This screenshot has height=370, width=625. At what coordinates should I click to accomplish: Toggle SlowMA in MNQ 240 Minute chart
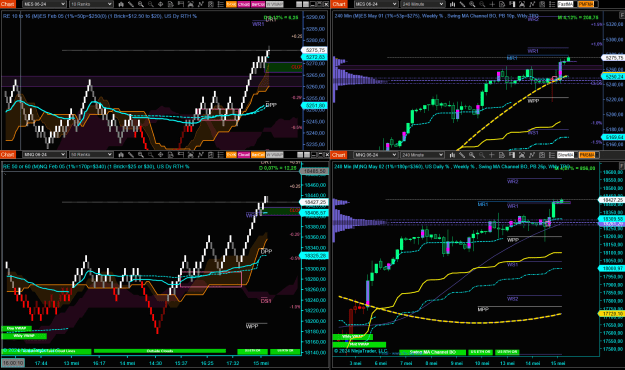(565, 155)
